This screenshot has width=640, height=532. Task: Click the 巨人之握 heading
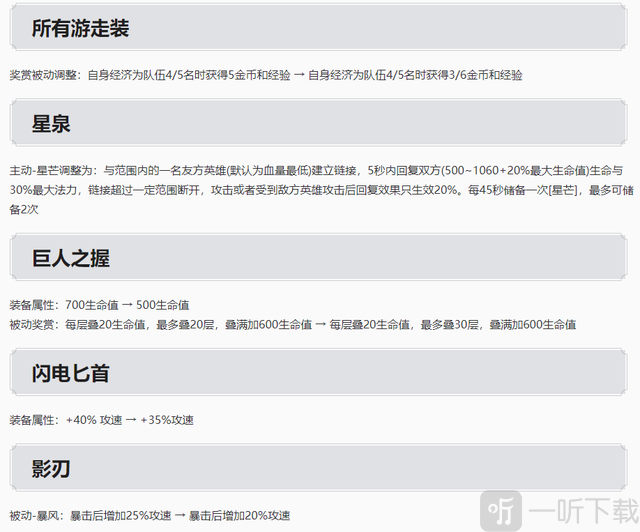(x=71, y=258)
